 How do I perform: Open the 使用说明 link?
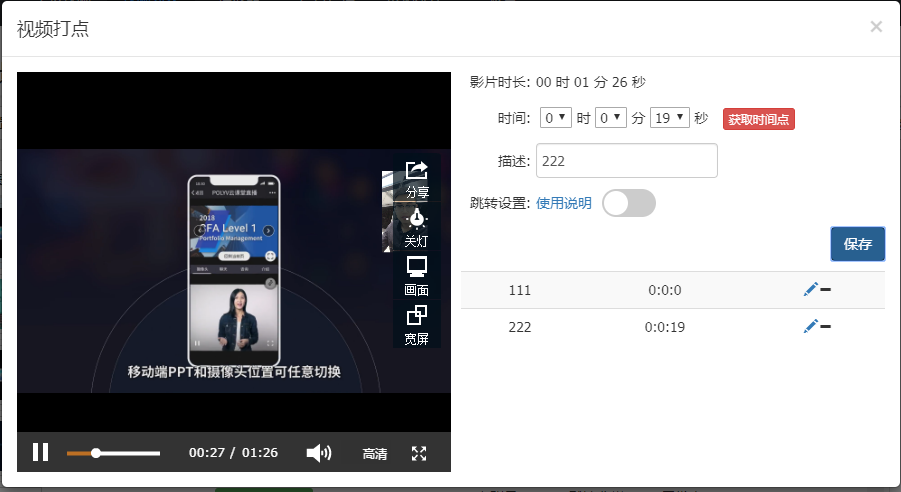[564, 203]
